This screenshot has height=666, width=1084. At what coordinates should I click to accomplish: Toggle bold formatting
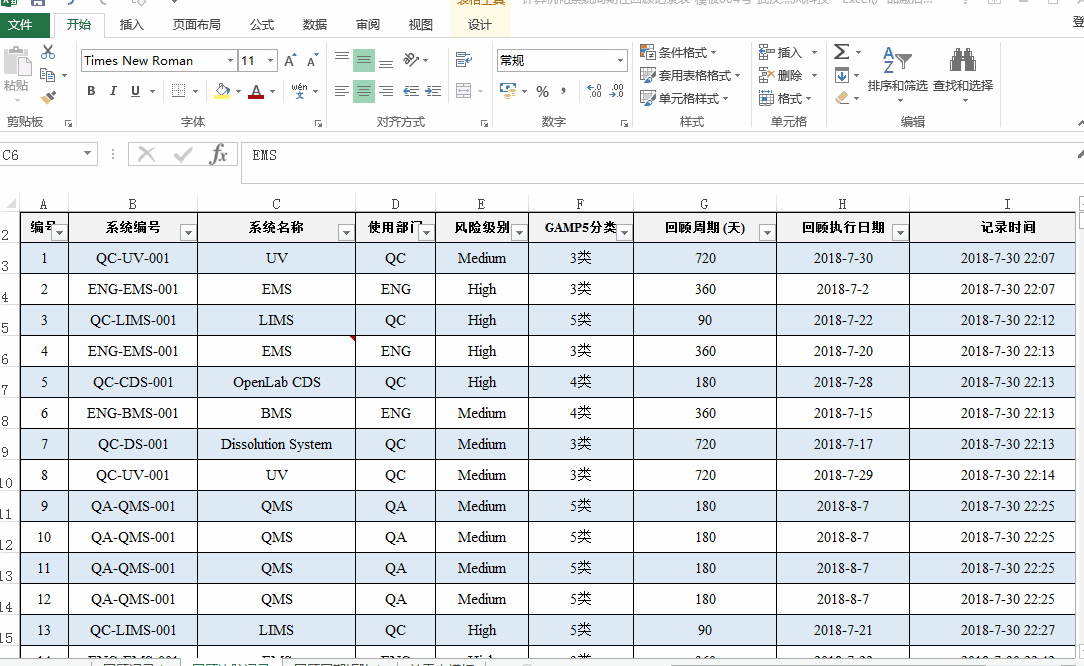pyautogui.click(x=90, y=90)
